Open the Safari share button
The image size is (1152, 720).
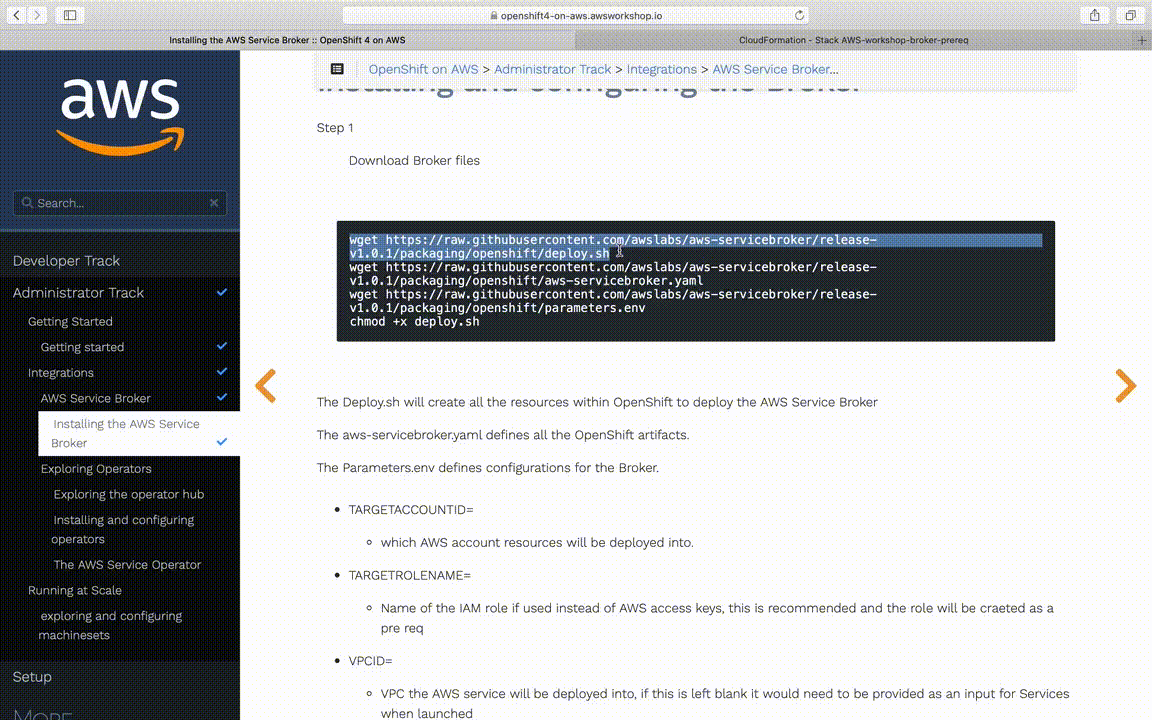point(1095,15)
